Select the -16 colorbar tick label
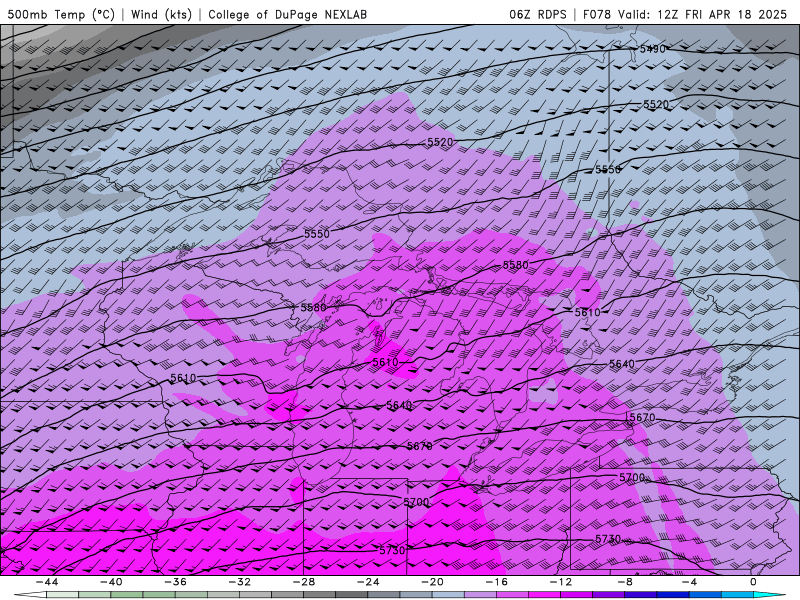800x600 pixels. click(x=496, y=582)
